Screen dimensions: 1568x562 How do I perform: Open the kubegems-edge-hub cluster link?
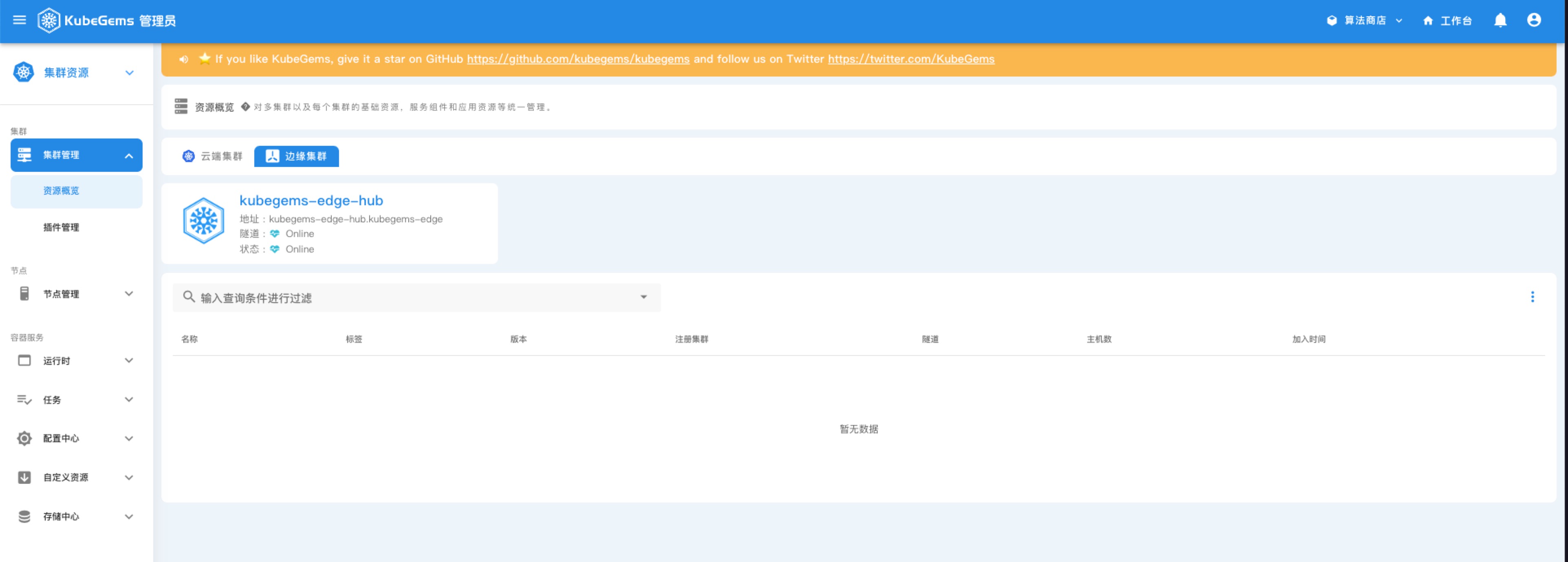click(311, 201)
